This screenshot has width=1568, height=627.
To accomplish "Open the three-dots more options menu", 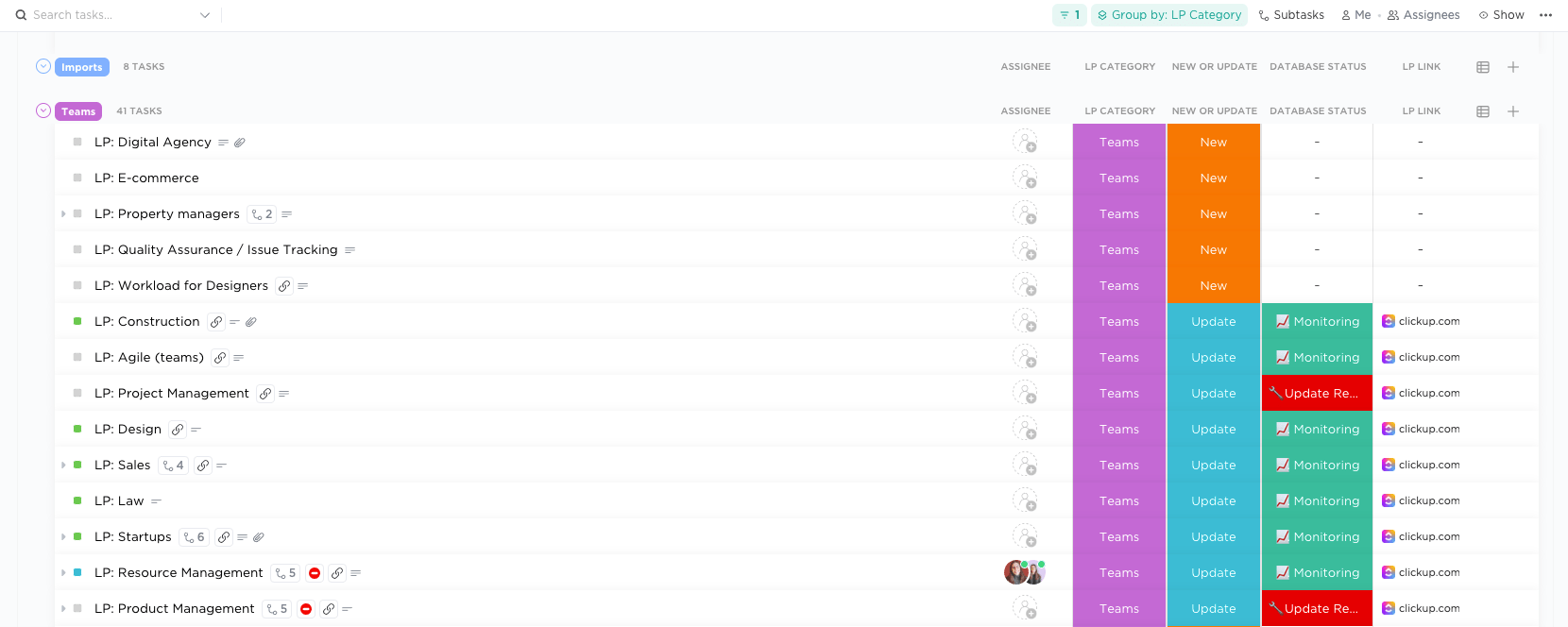I will coord(1545,15).
